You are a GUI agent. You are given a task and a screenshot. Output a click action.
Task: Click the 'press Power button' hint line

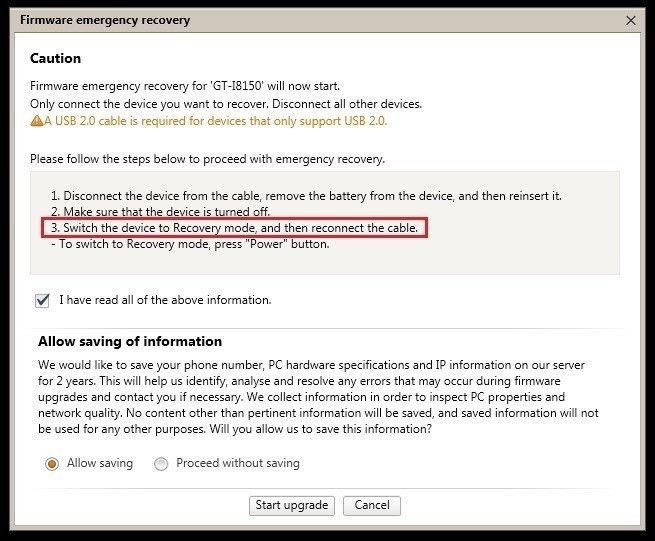point(190,244)
